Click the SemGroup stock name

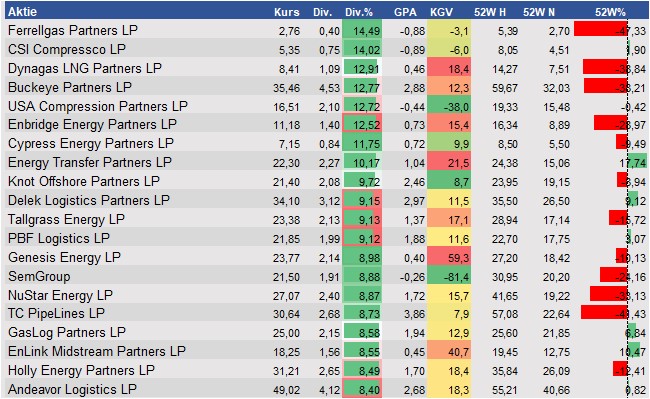click(x=39, y=276)
